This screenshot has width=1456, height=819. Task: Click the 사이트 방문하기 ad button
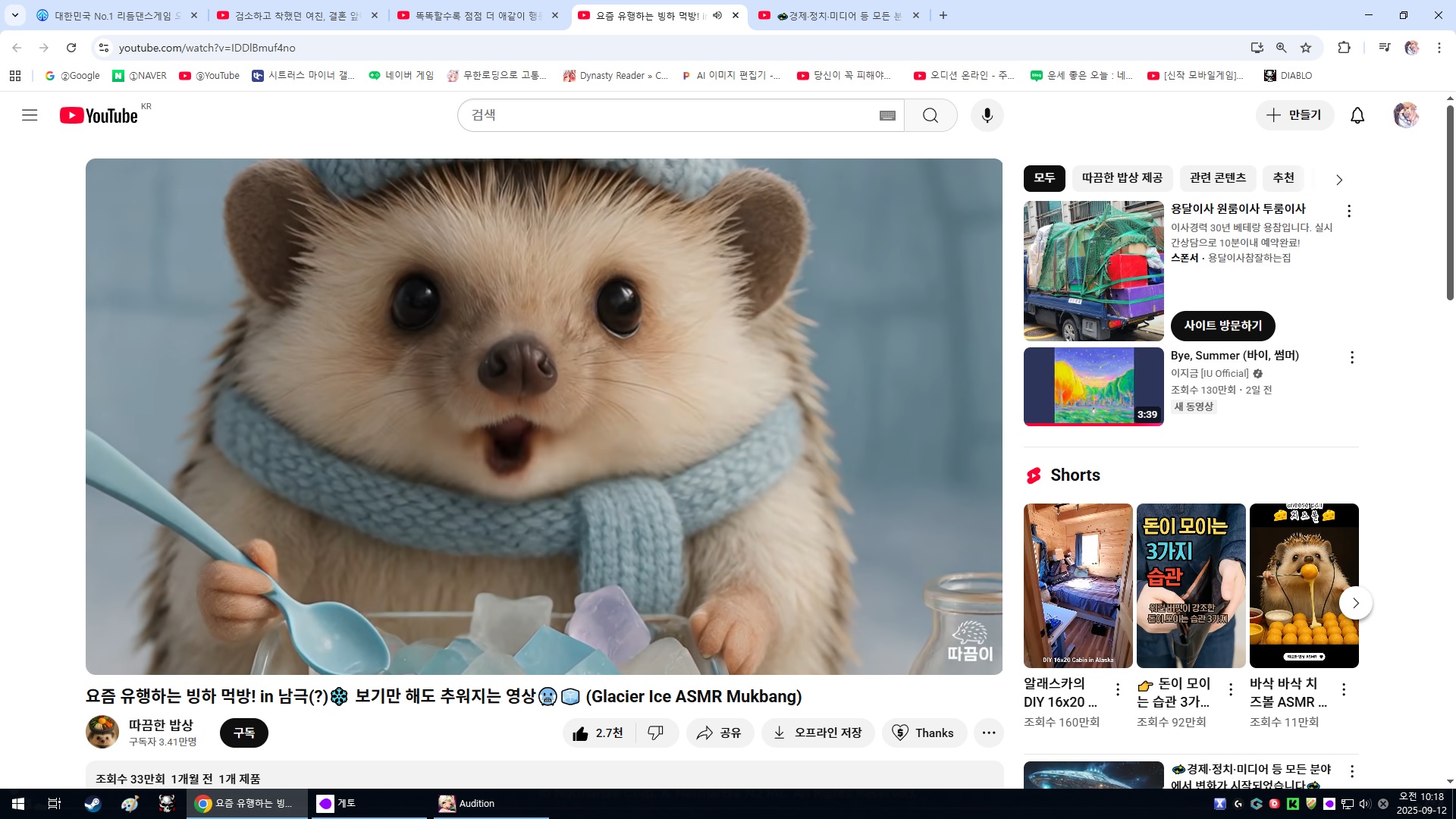pyautogui.click(x=1222, y=326)
